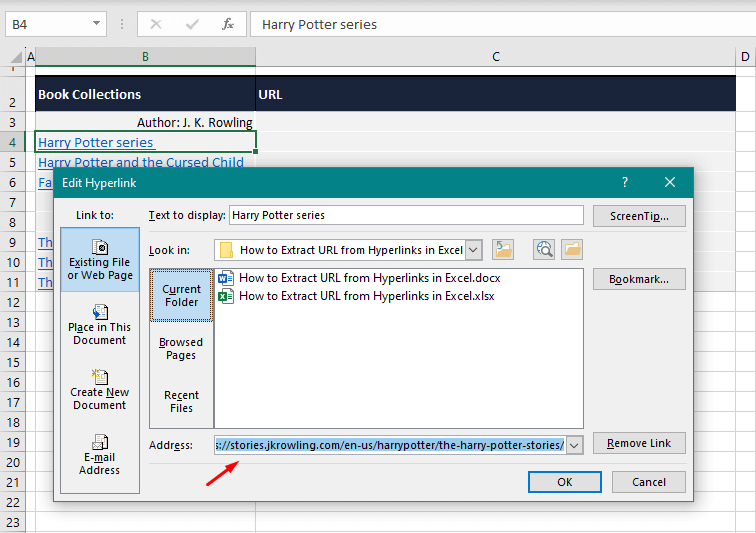This screenshot has height=533, width=756.
Task: Open Browse the Web search icon
Action: (x=544, y=249)
